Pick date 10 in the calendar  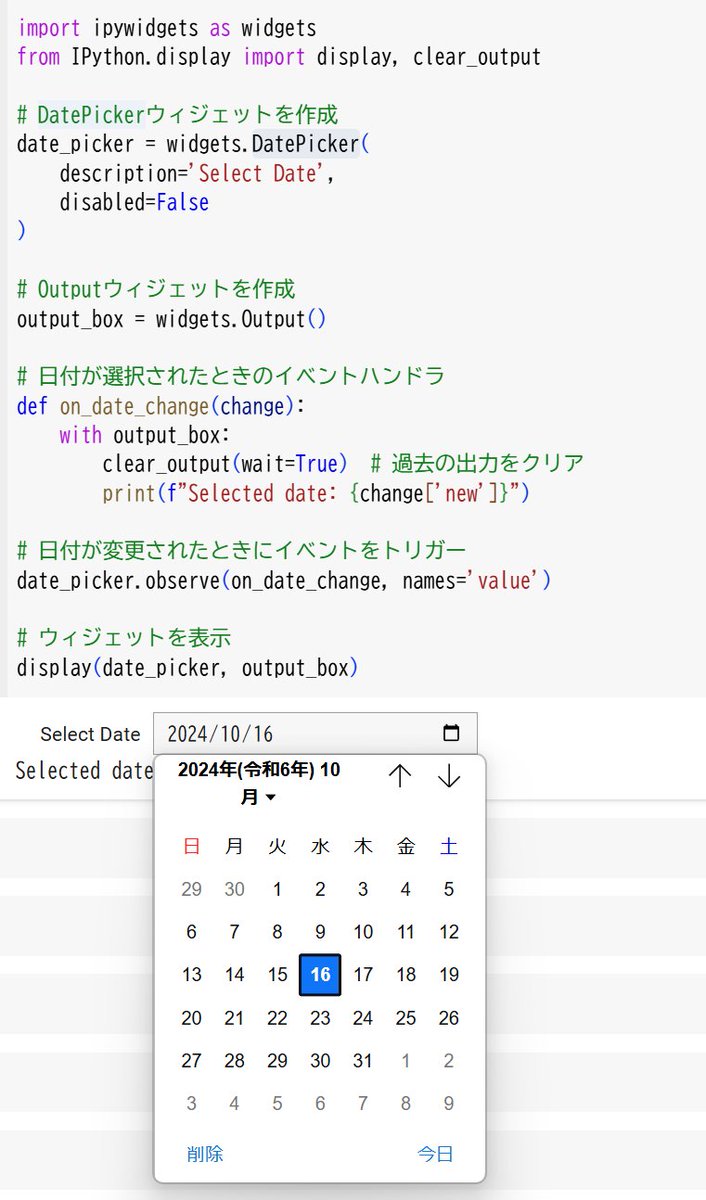click(x=363, y=932)
